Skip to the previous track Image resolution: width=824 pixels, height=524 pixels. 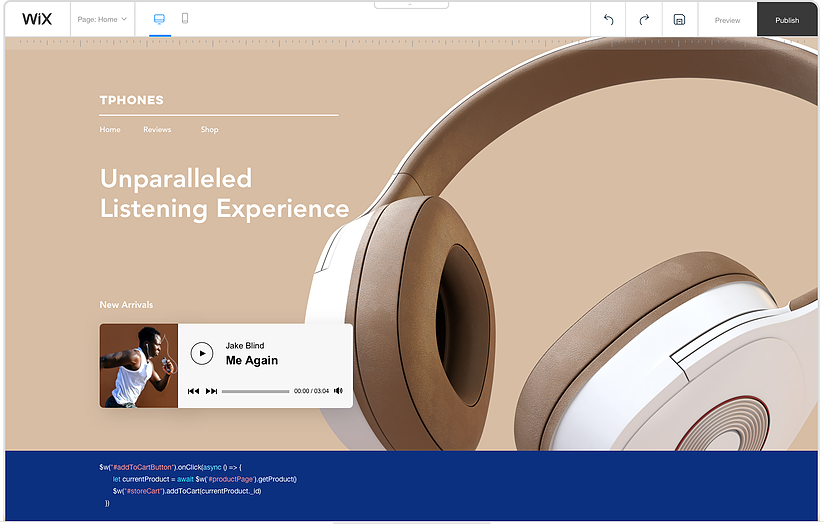[x=193, y=391]
